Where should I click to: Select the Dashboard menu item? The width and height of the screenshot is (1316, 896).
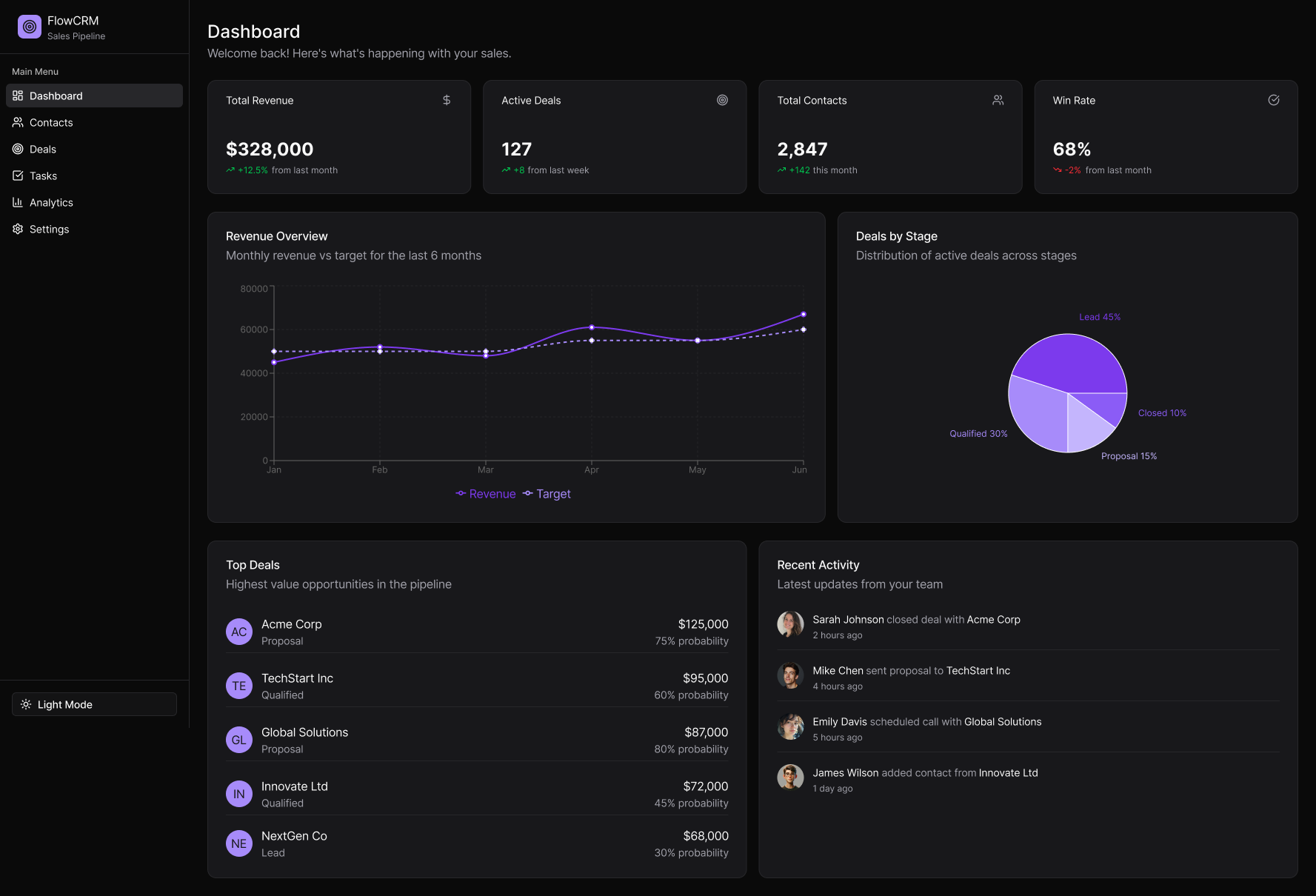(94, 96)
